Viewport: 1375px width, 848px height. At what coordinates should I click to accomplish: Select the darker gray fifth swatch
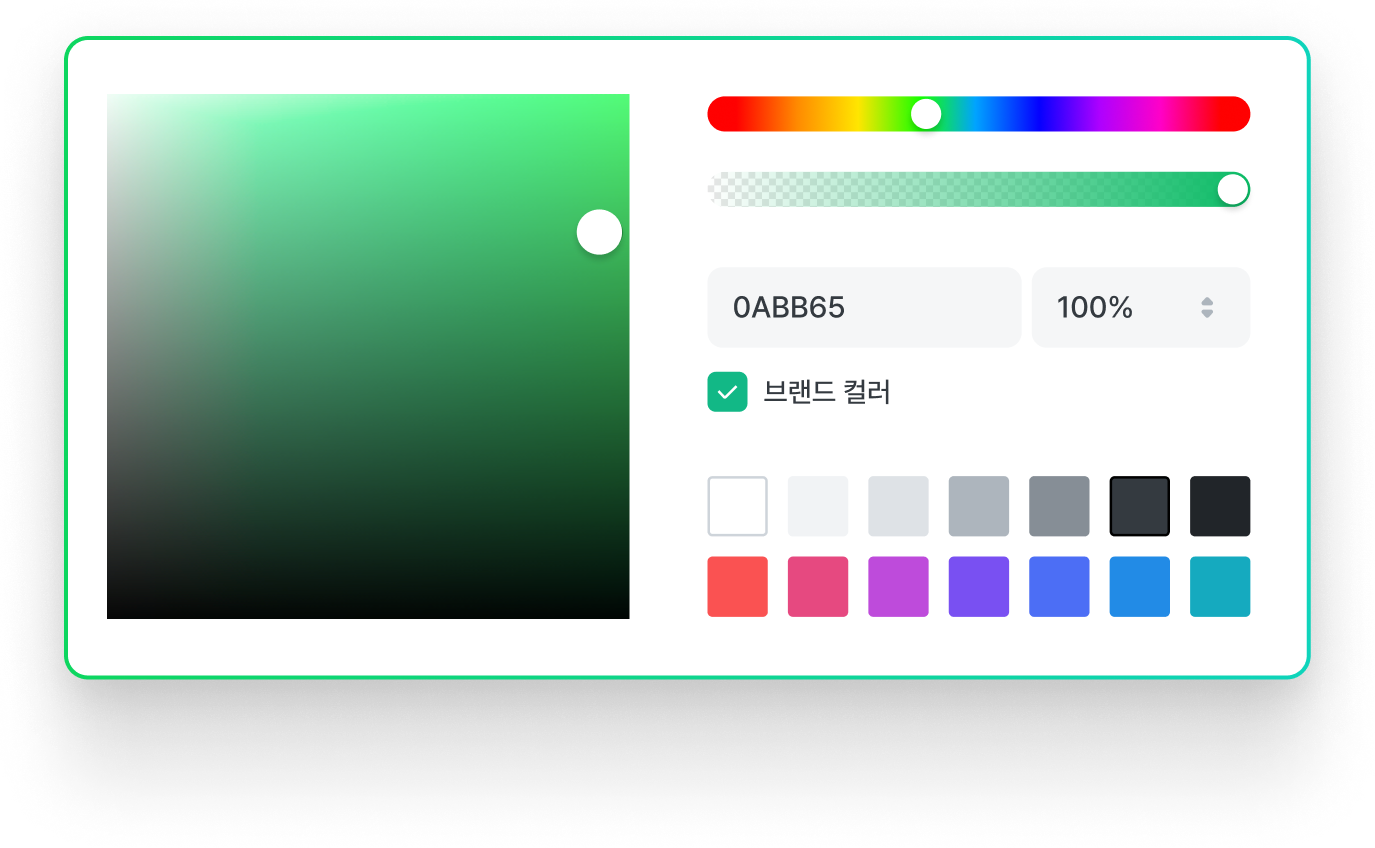click(1059, 506)
